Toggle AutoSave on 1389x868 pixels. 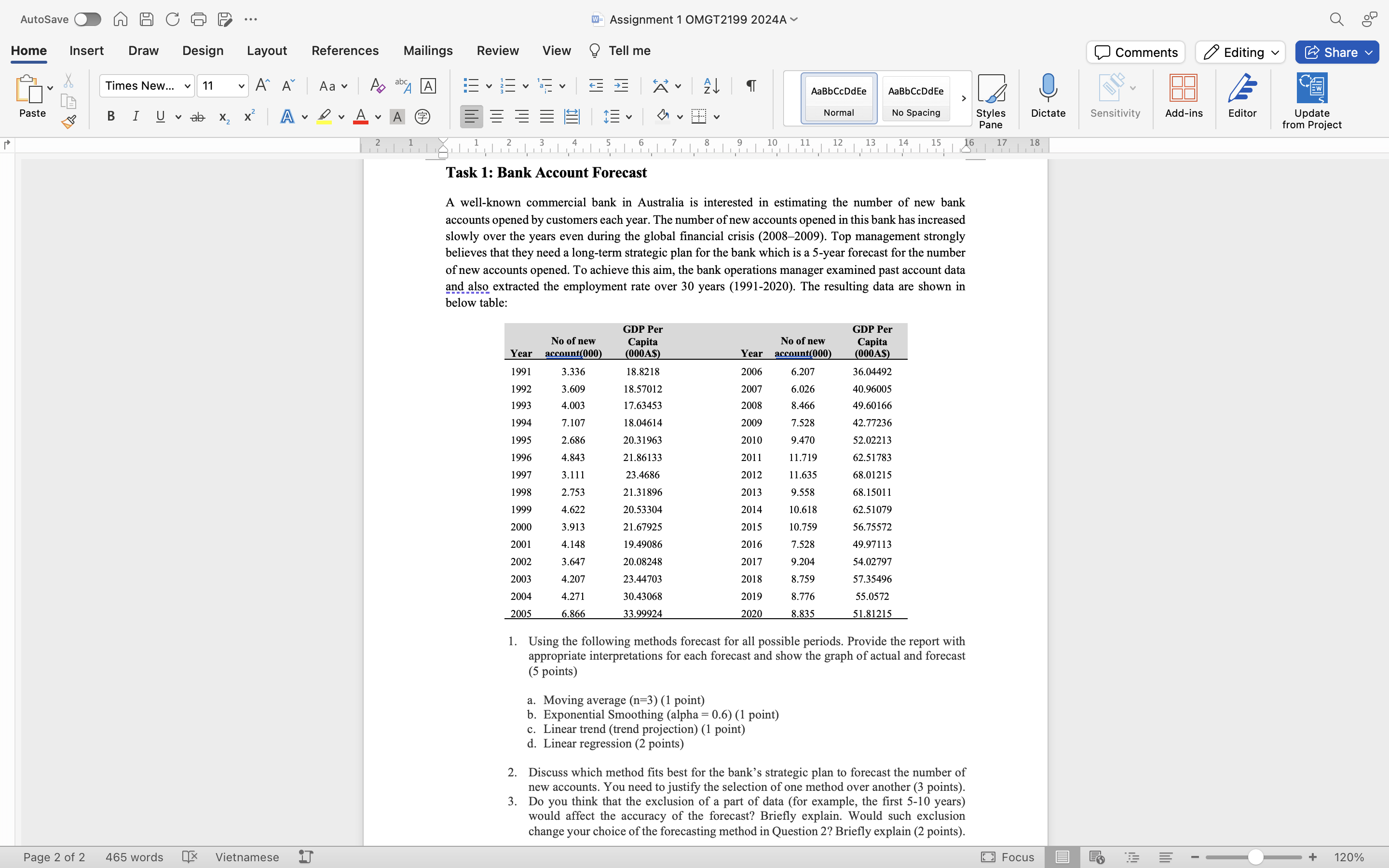click(x=87, y=19)
